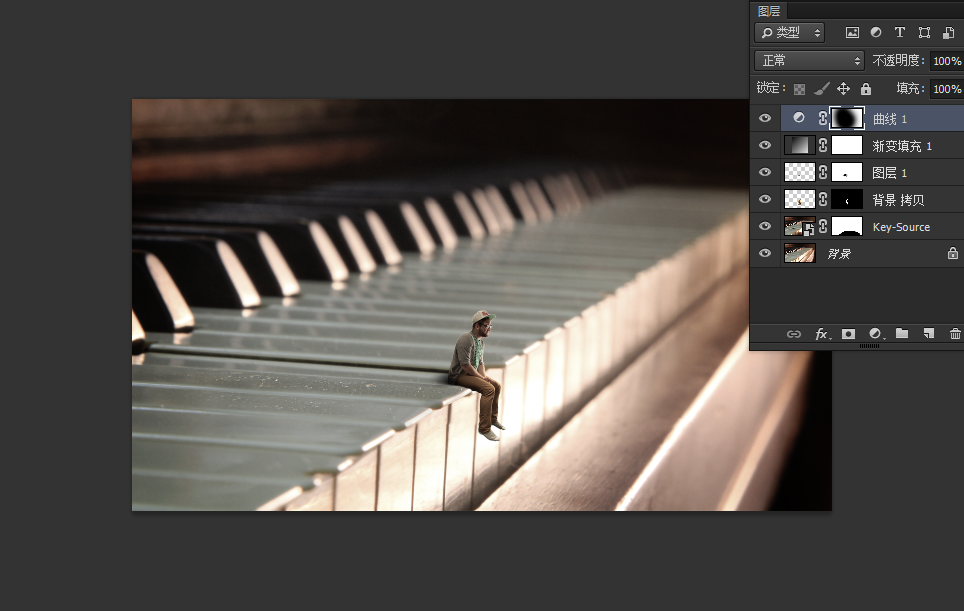This screenshot has width=964, height=611.
Task: Select the Key-Source mask thumbnail
Action: [x=847, y=226]
